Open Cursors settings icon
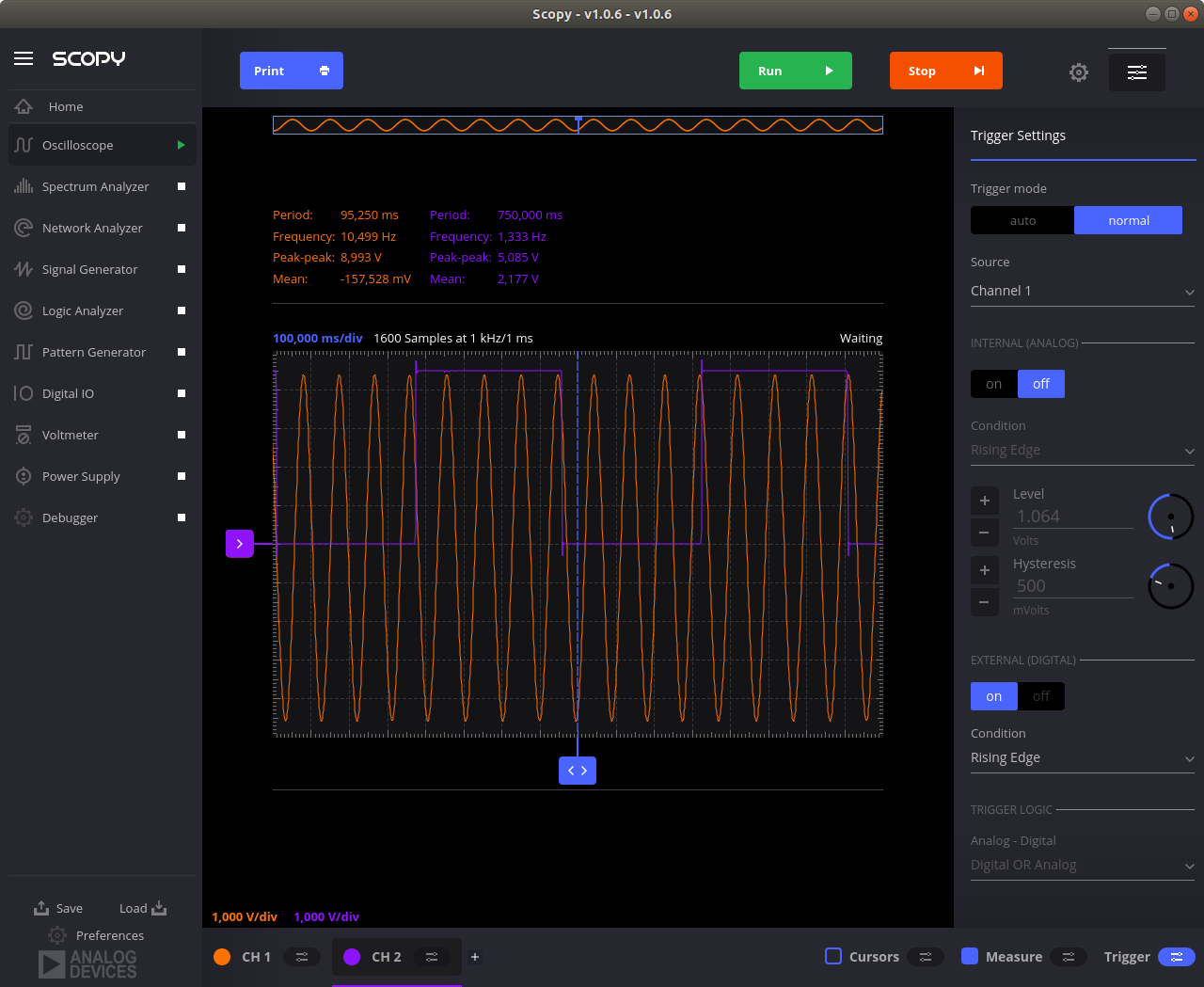The image size is (1204, 987). coord(926,957)
